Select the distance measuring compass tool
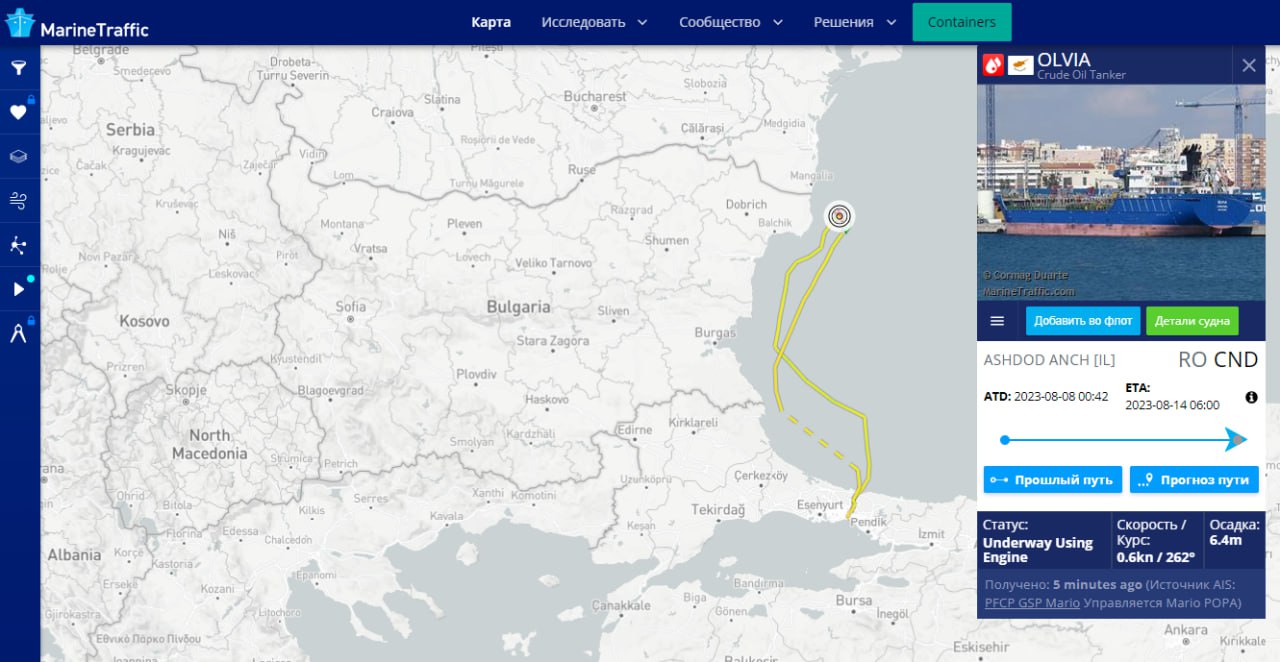Screen dimensions: 1280x662 pyautogui.click(x=18, y=334)
